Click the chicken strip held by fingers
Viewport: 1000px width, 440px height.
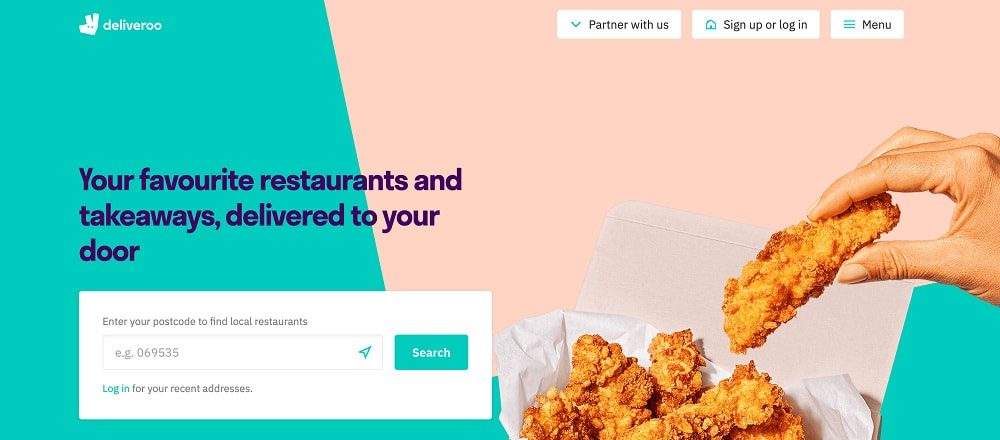click(808, 271)
